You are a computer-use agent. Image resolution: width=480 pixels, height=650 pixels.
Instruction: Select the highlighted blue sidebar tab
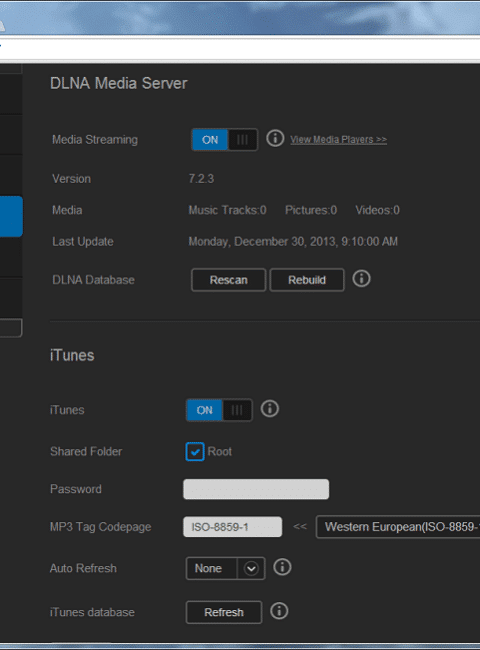(x=11, y=216)
